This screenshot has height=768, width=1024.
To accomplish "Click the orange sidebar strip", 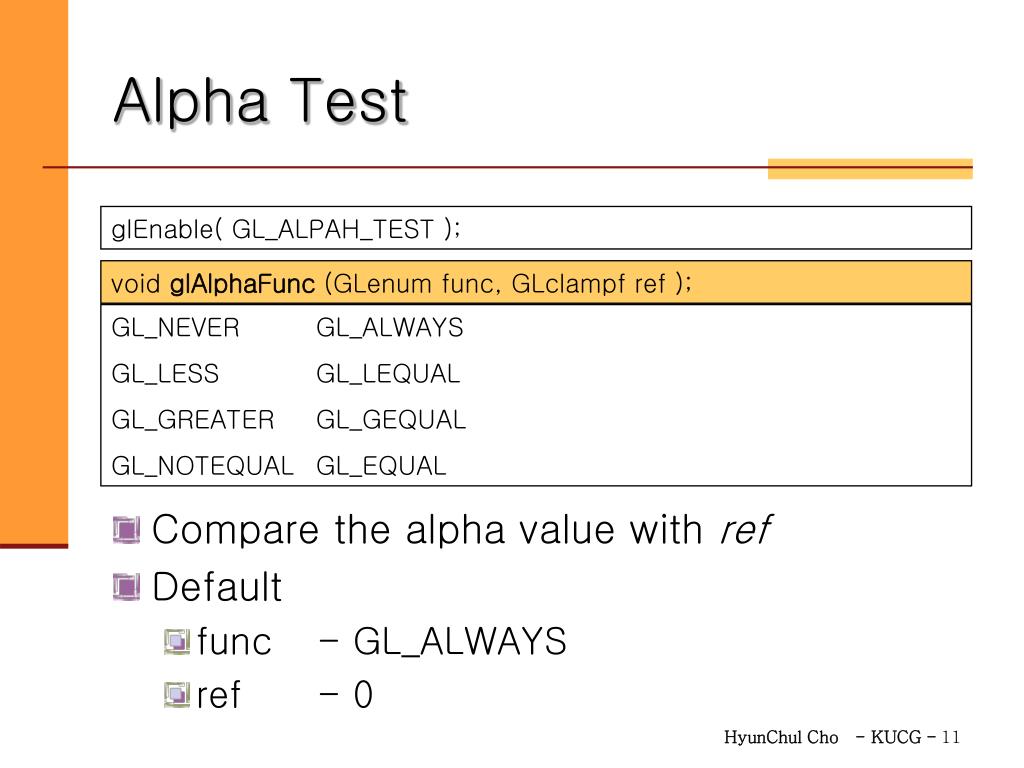I will tap(34, 272).
